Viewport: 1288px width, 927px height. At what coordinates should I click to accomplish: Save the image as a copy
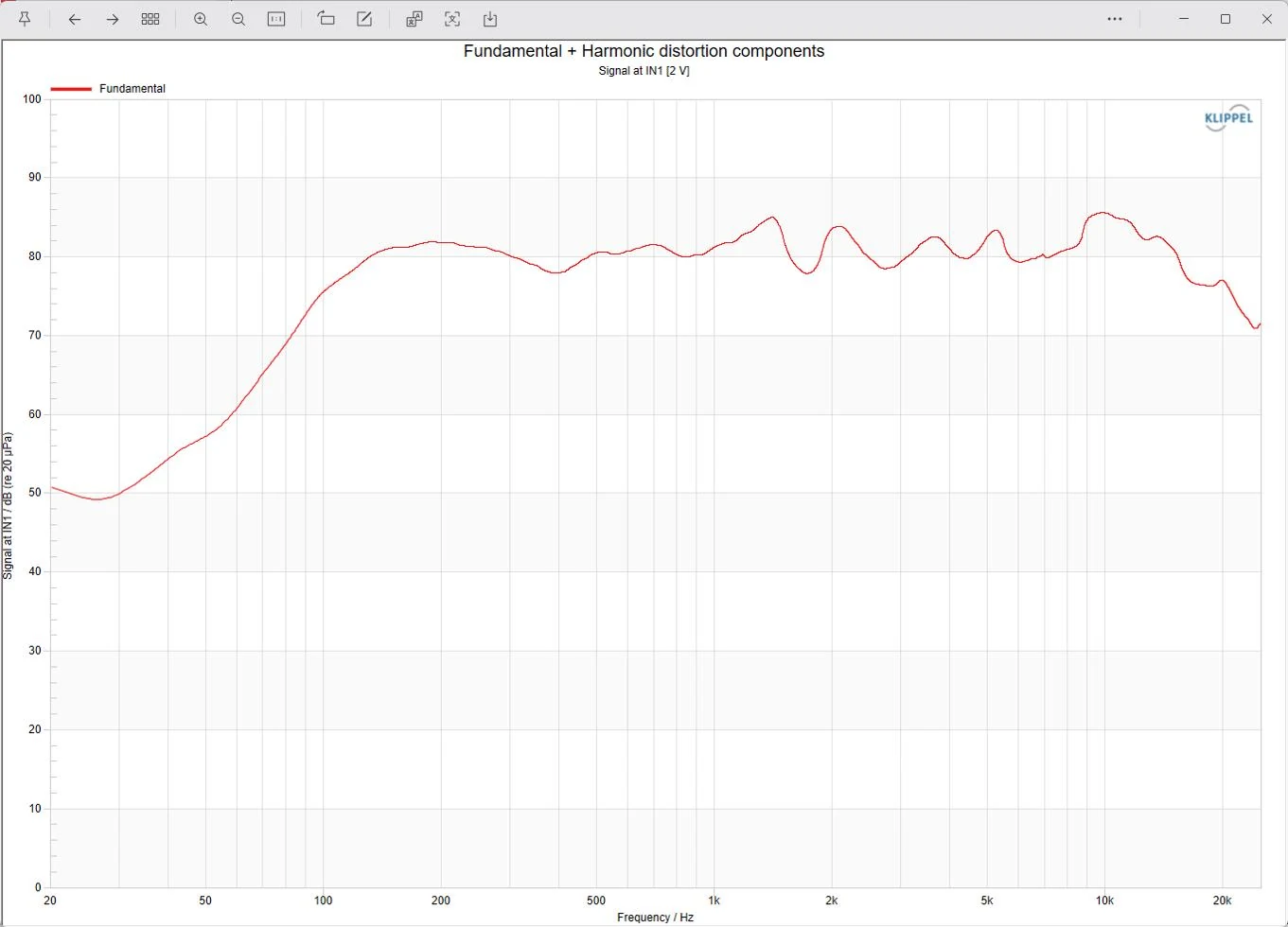(490, 19)
